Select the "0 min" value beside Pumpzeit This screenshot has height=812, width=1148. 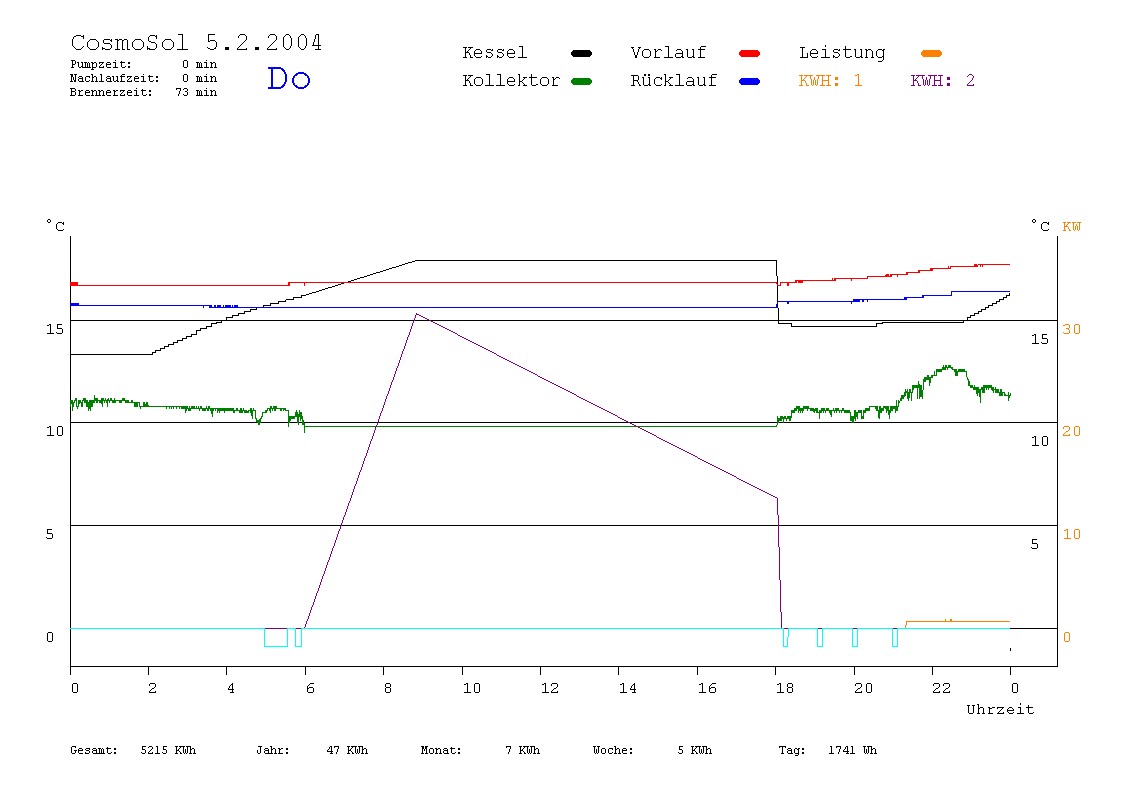click(199, 64)
